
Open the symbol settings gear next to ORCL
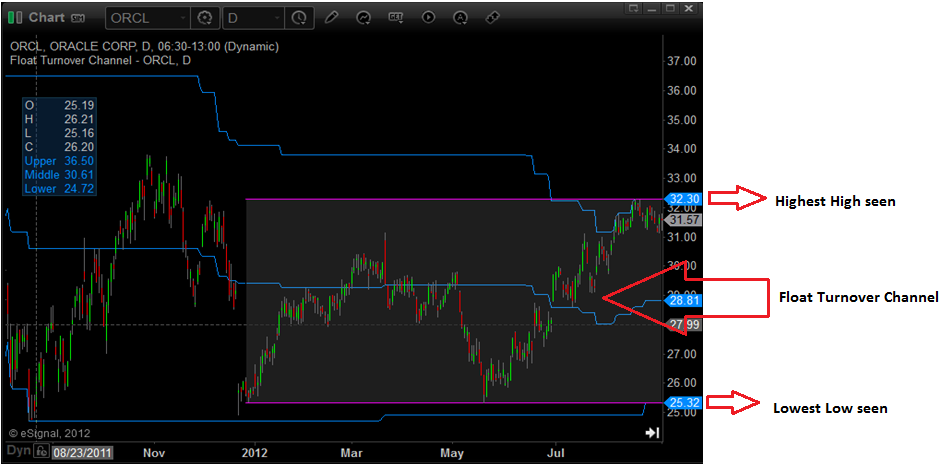205,18
